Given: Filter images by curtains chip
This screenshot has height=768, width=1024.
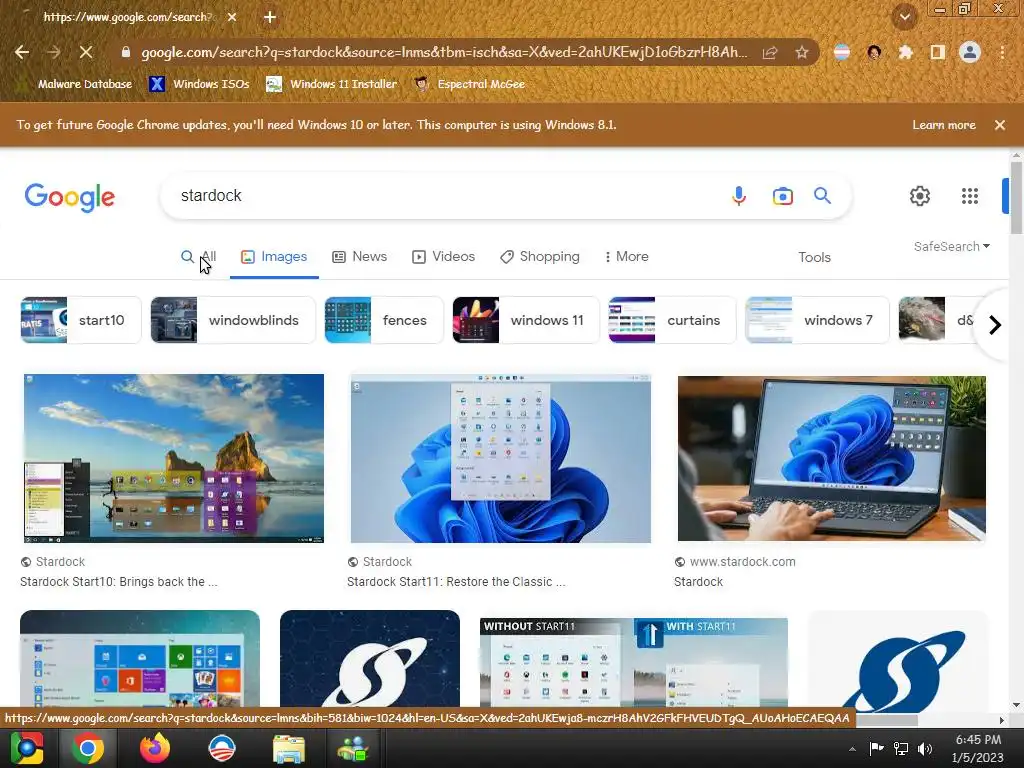Looking at the screenshot, I should (x=672, y=320).
